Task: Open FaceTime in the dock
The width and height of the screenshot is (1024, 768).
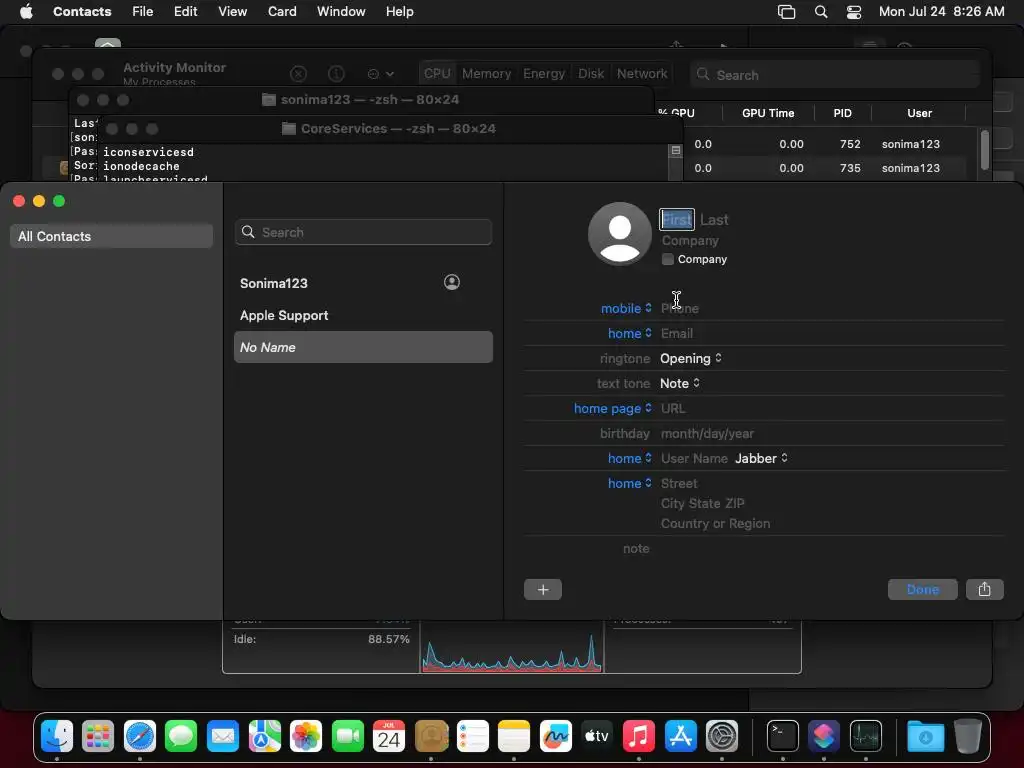Action: coord(347,736)
